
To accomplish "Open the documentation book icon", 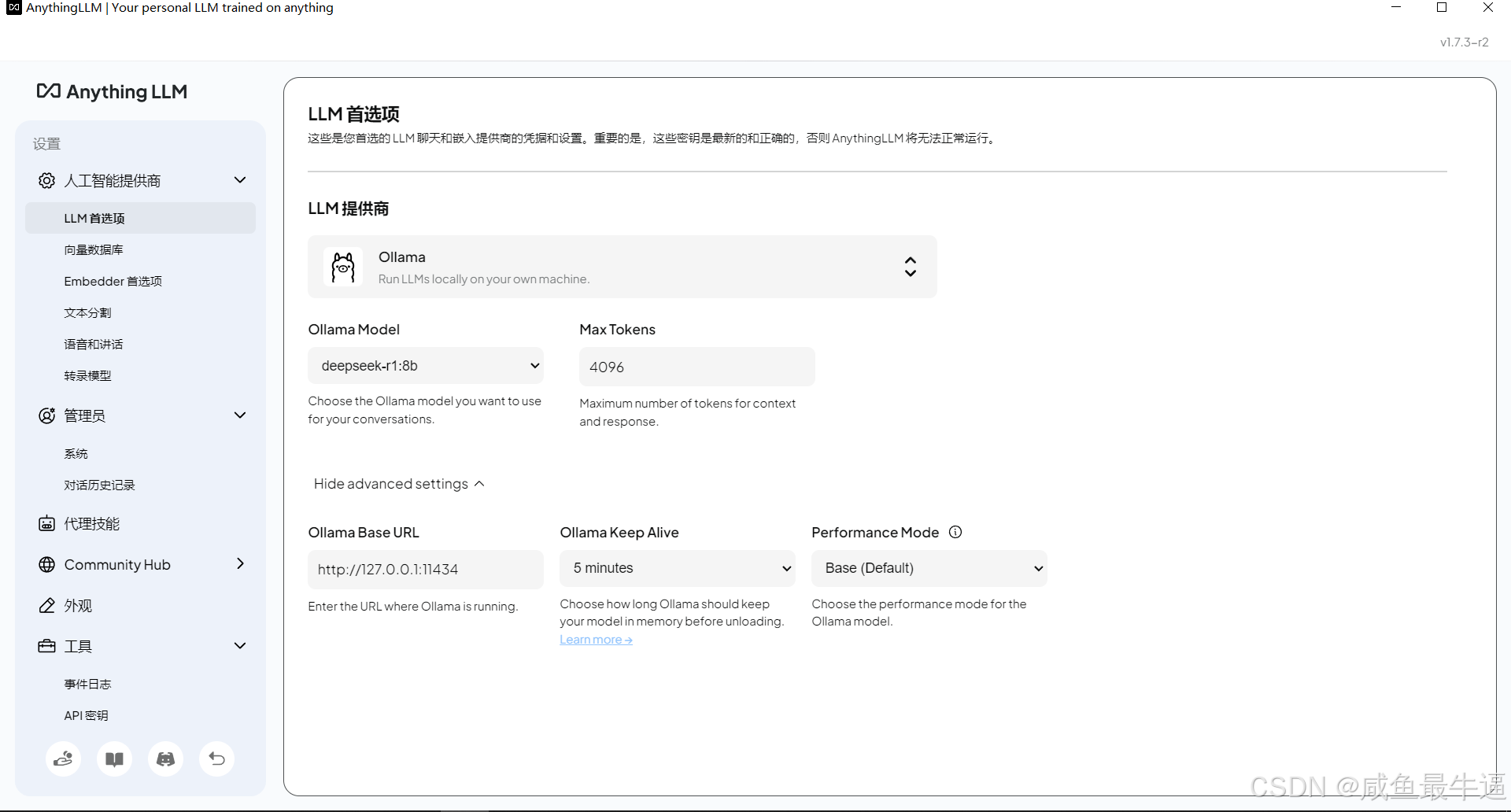I will coord(114,759).
